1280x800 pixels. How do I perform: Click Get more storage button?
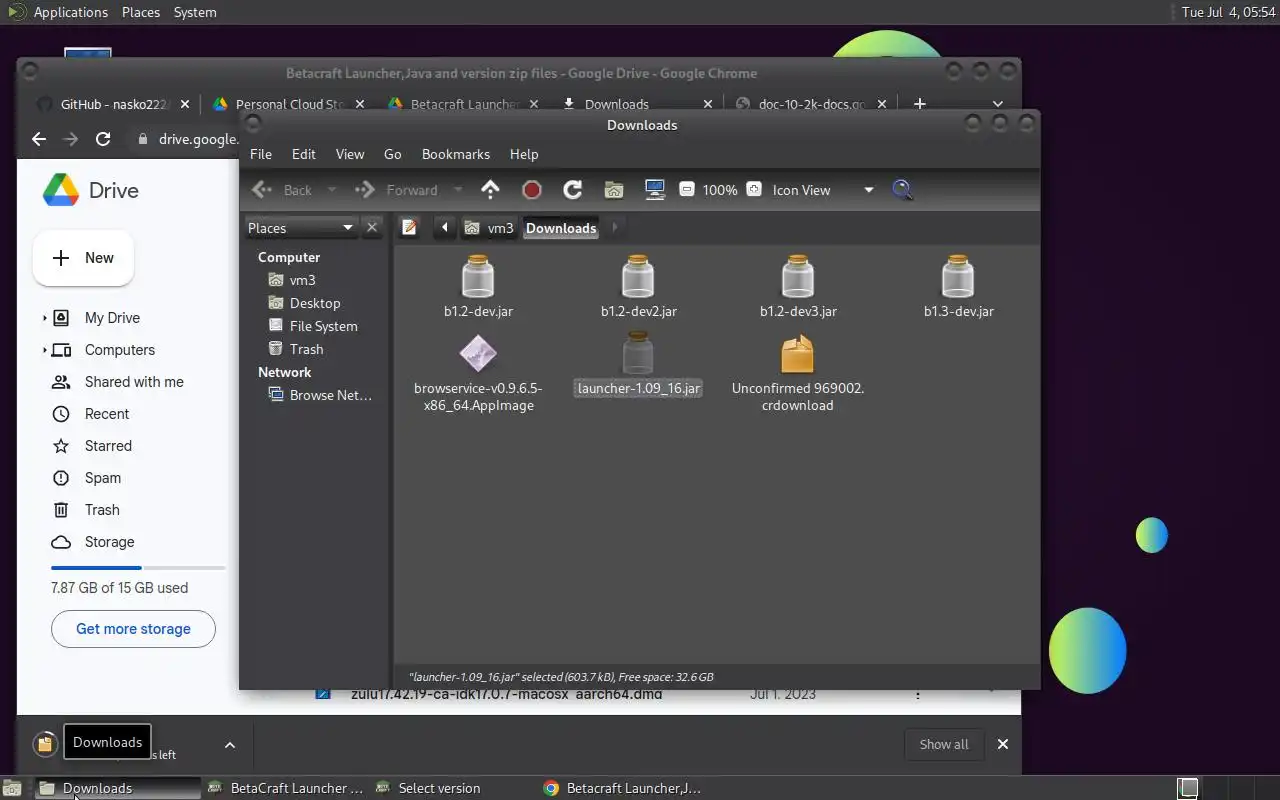coord(133,629)
